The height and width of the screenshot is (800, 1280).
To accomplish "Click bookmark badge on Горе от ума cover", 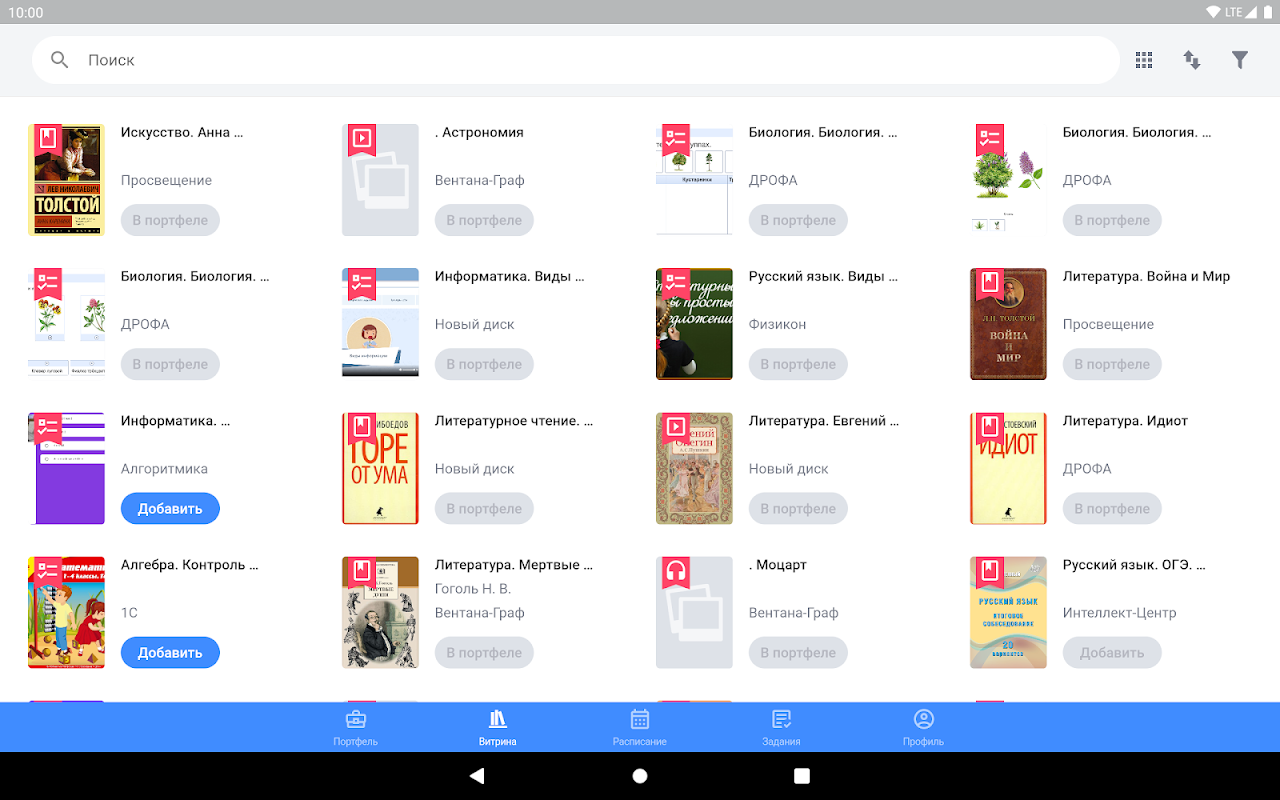I will tap(362, 428).
